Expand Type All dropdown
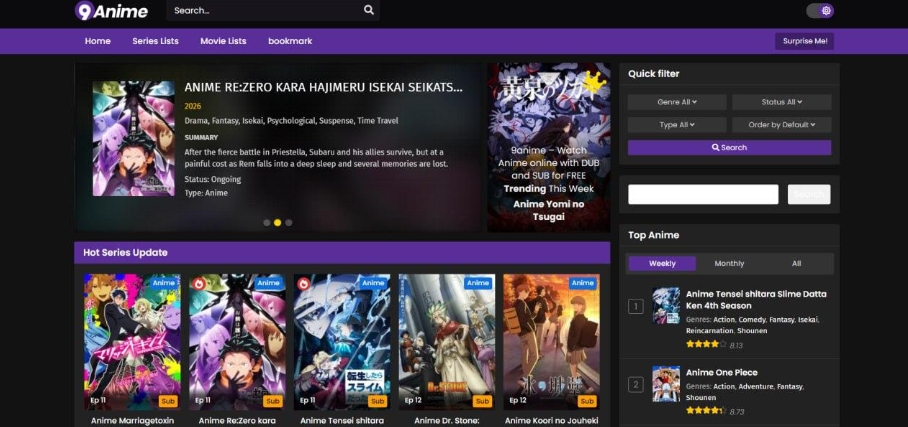Viewport: 908px width, 427px height. coord(677,125)
